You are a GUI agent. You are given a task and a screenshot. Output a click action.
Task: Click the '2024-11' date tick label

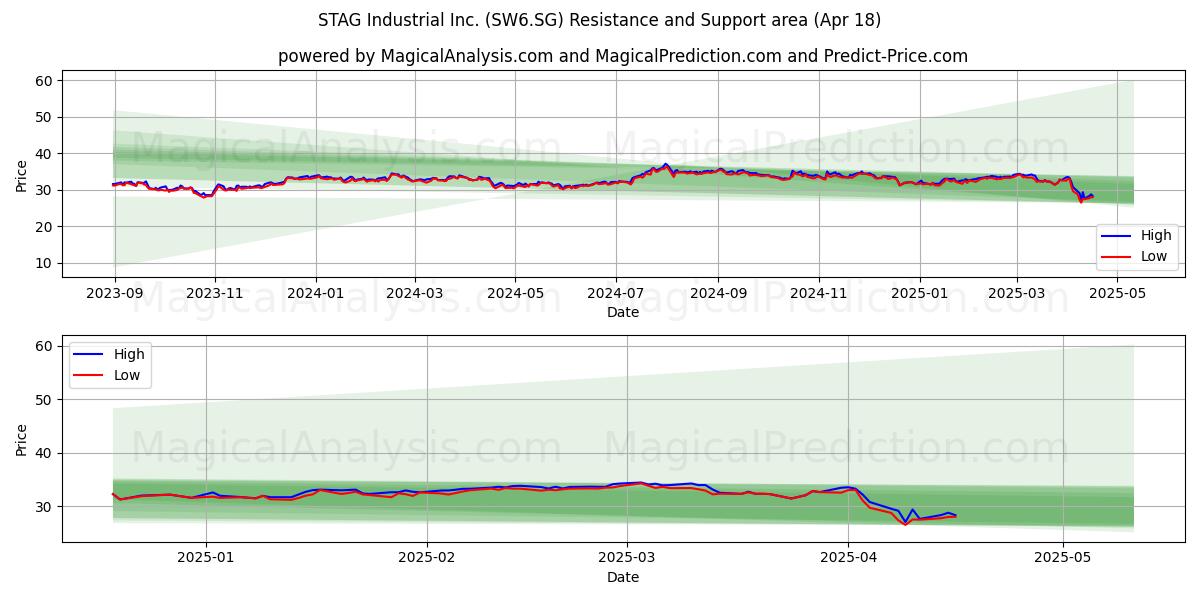818,294
